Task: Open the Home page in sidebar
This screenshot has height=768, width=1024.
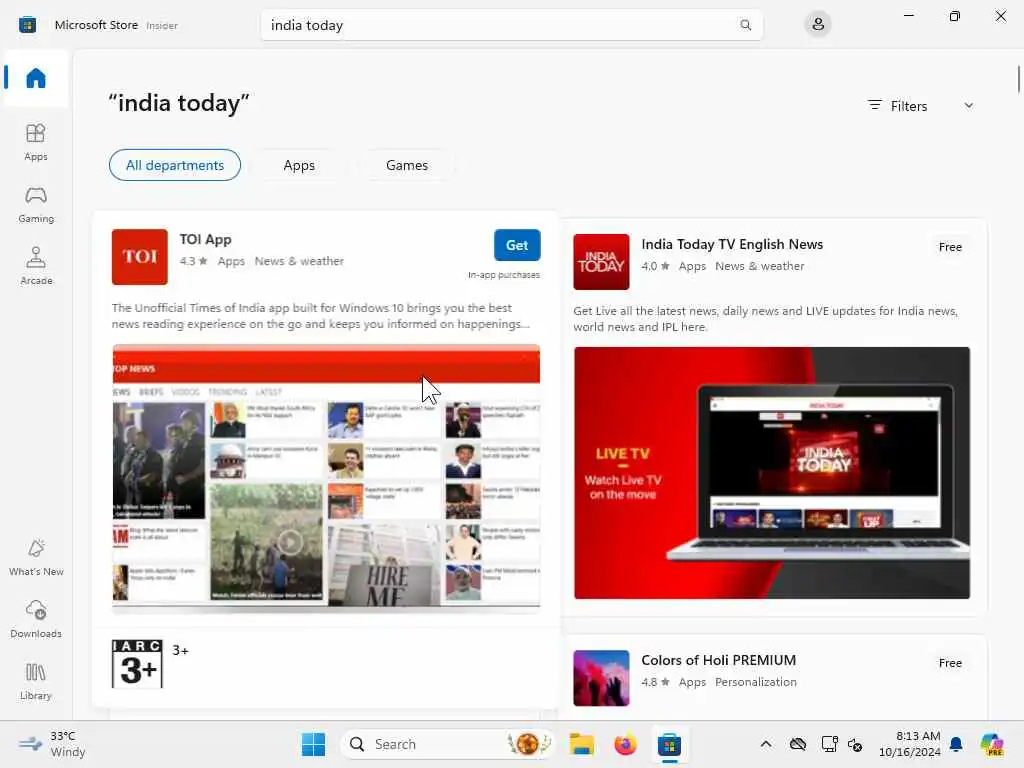Action: 36,78
